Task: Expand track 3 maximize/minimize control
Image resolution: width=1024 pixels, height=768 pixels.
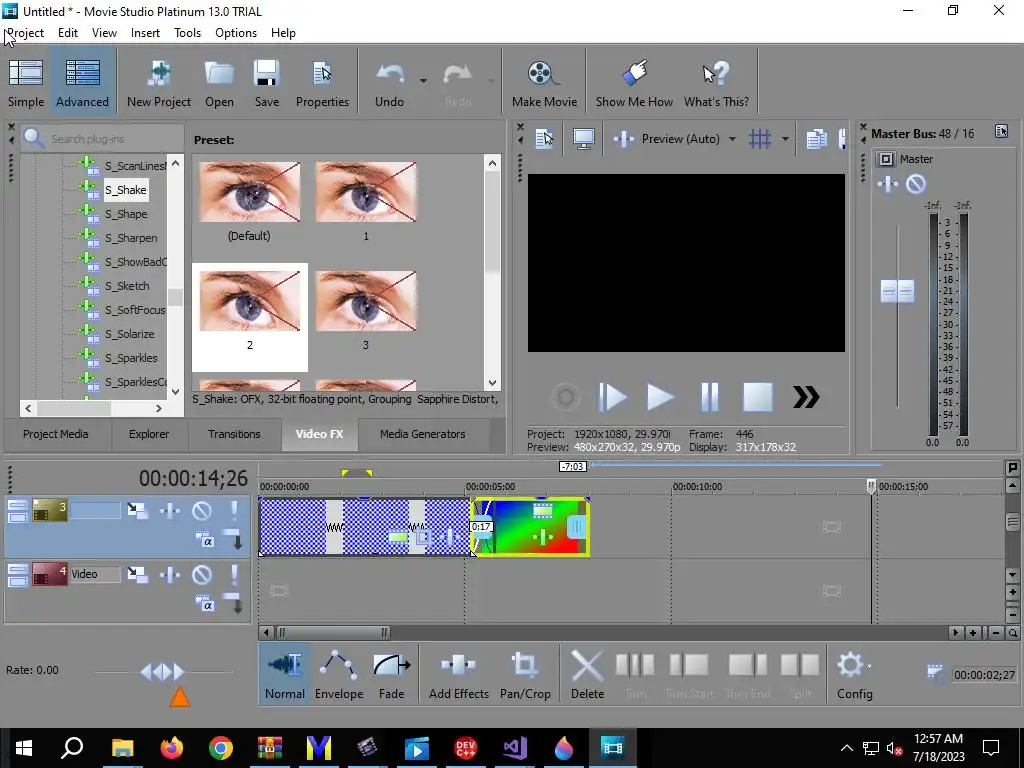Action: pyautogui.click(x=18, y=511)
